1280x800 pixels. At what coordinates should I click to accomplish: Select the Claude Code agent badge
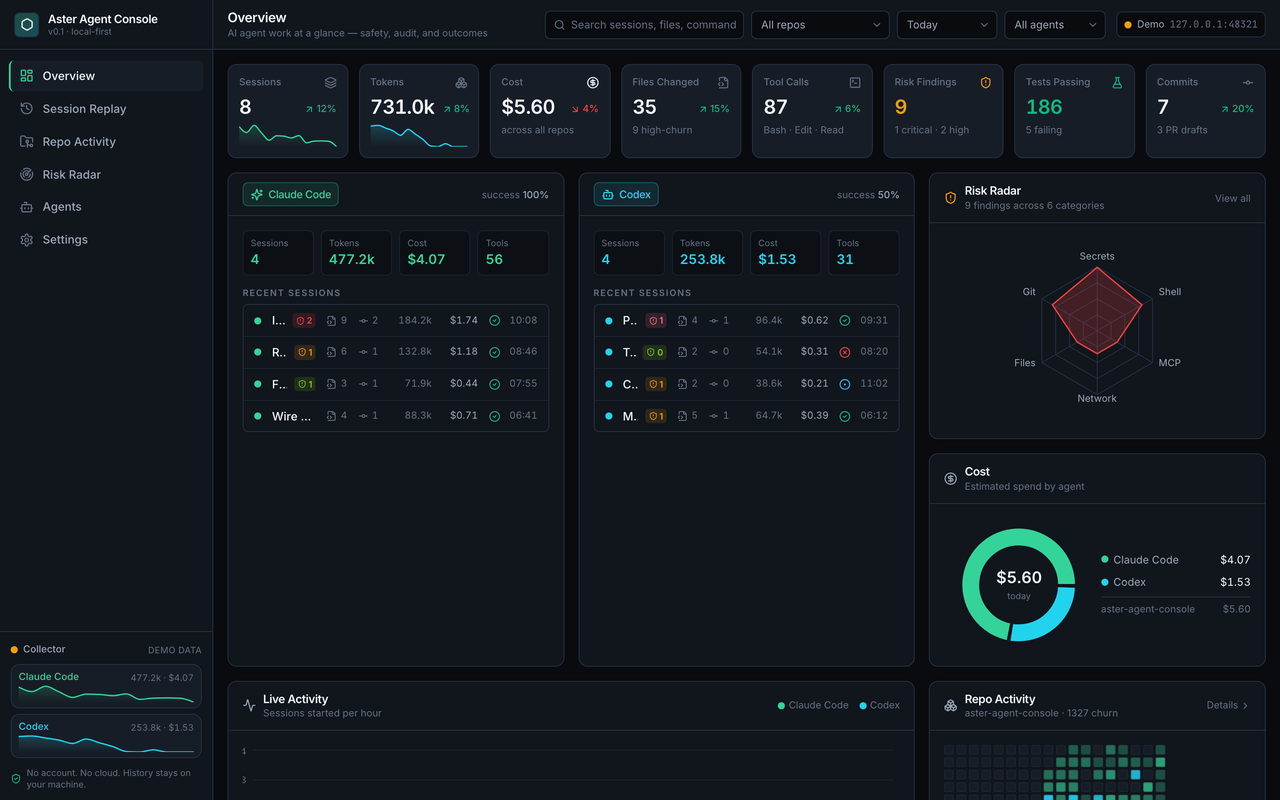[291, 195]
